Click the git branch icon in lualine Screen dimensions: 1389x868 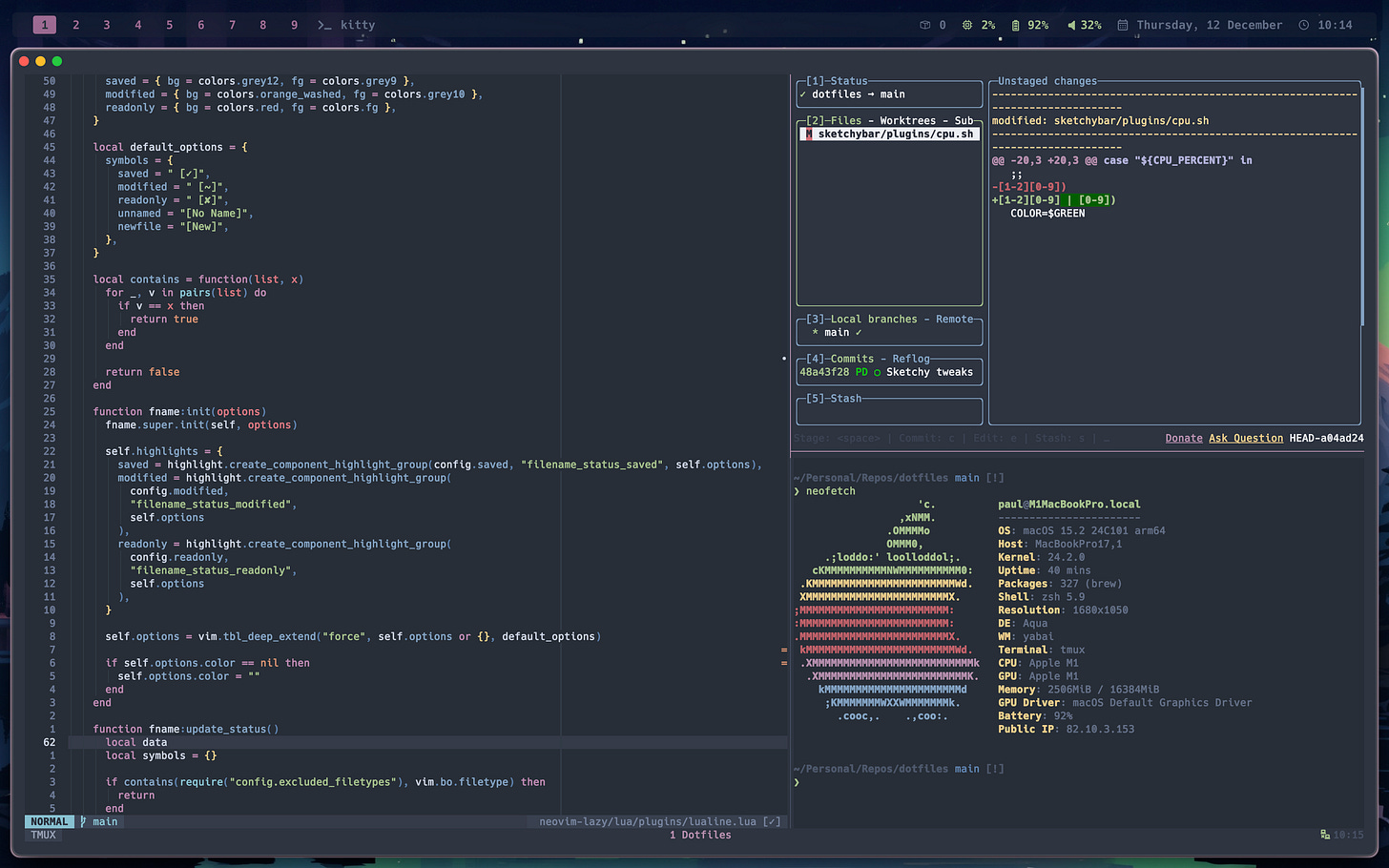point(83,821)
